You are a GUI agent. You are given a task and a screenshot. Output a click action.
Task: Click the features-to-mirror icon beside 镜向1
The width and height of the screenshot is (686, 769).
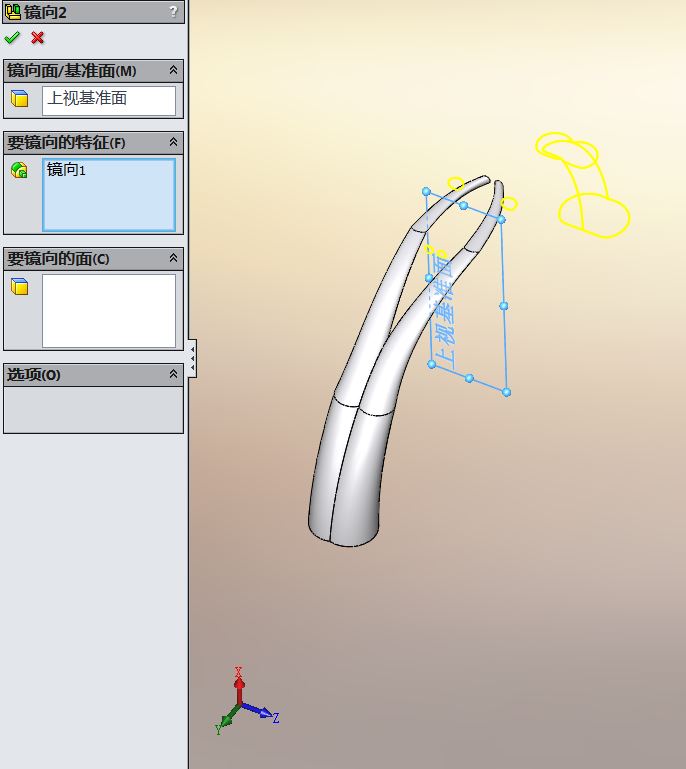click(x=19, y=171)
